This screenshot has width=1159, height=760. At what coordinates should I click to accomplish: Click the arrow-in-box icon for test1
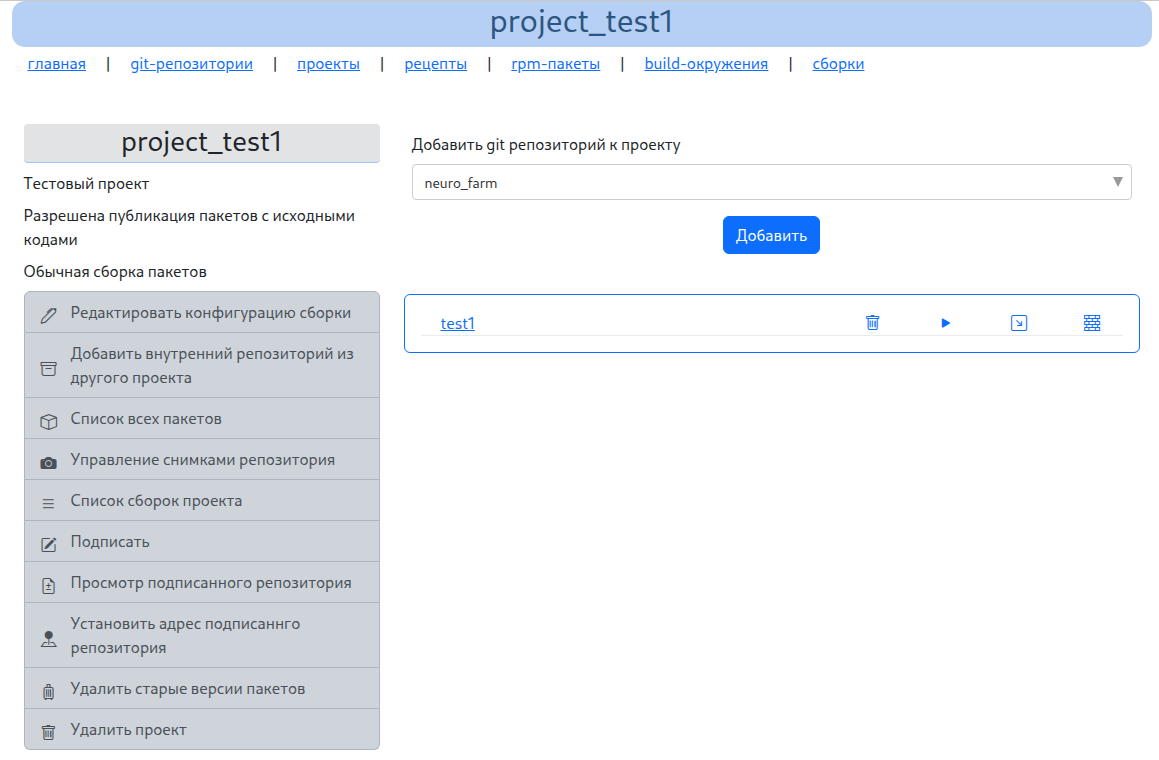(x=1019, y=323)
